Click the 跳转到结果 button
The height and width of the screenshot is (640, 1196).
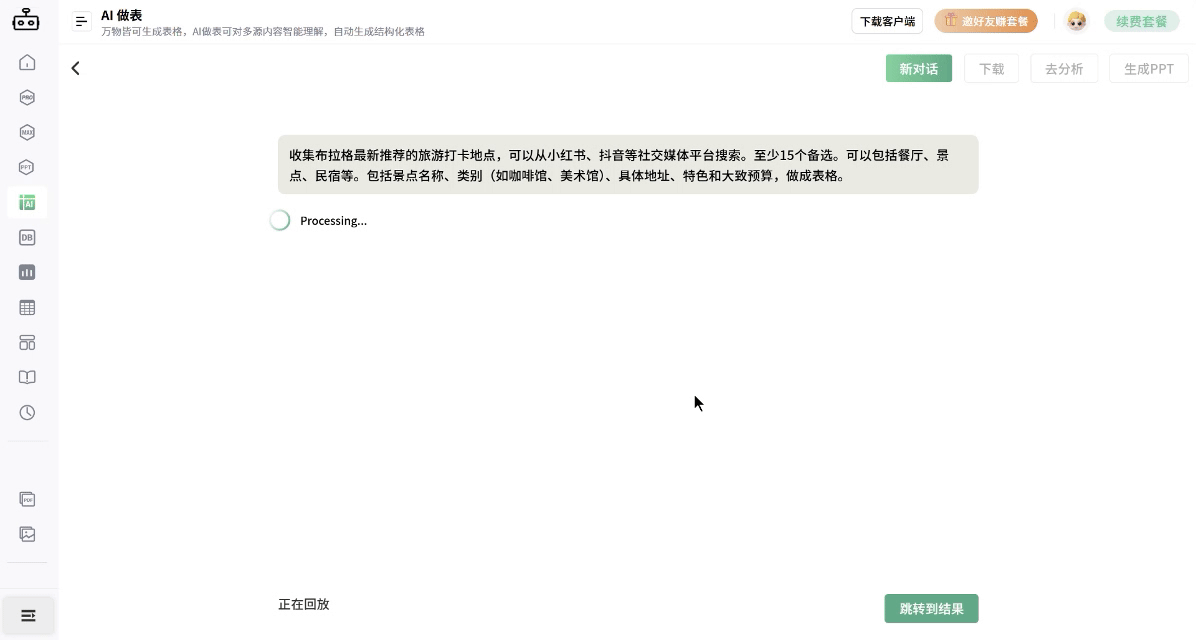point(930,608)
